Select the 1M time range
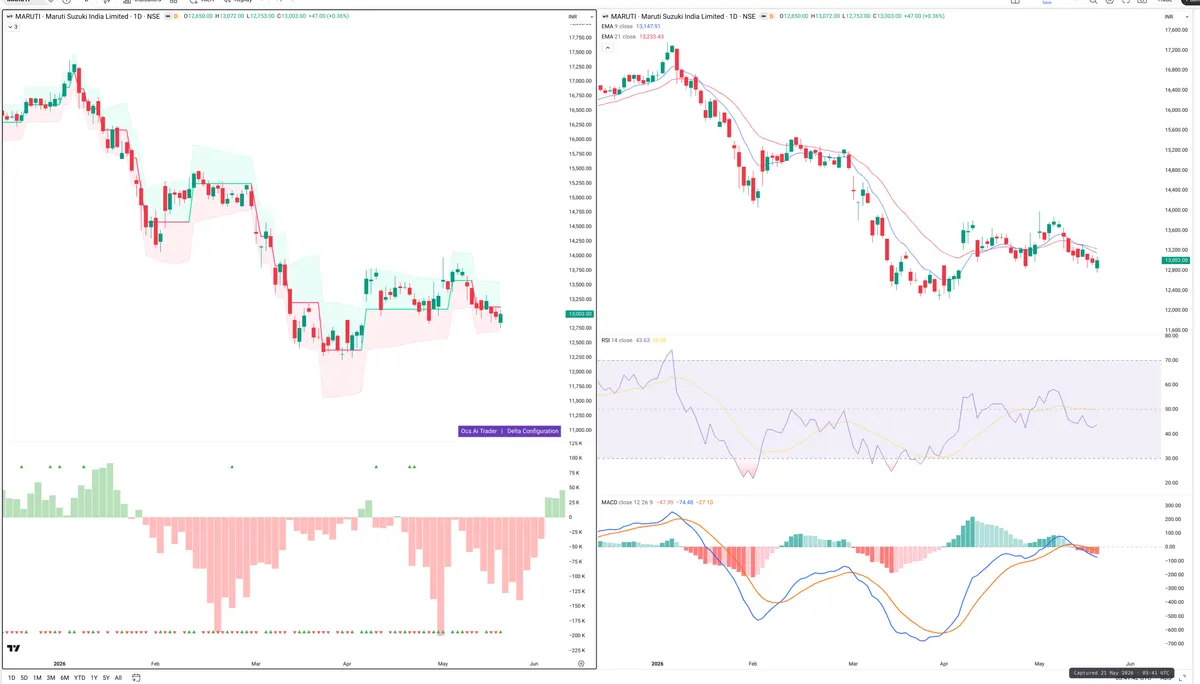The width and height of the screenshot is (1200, 684). click(37, 678)
